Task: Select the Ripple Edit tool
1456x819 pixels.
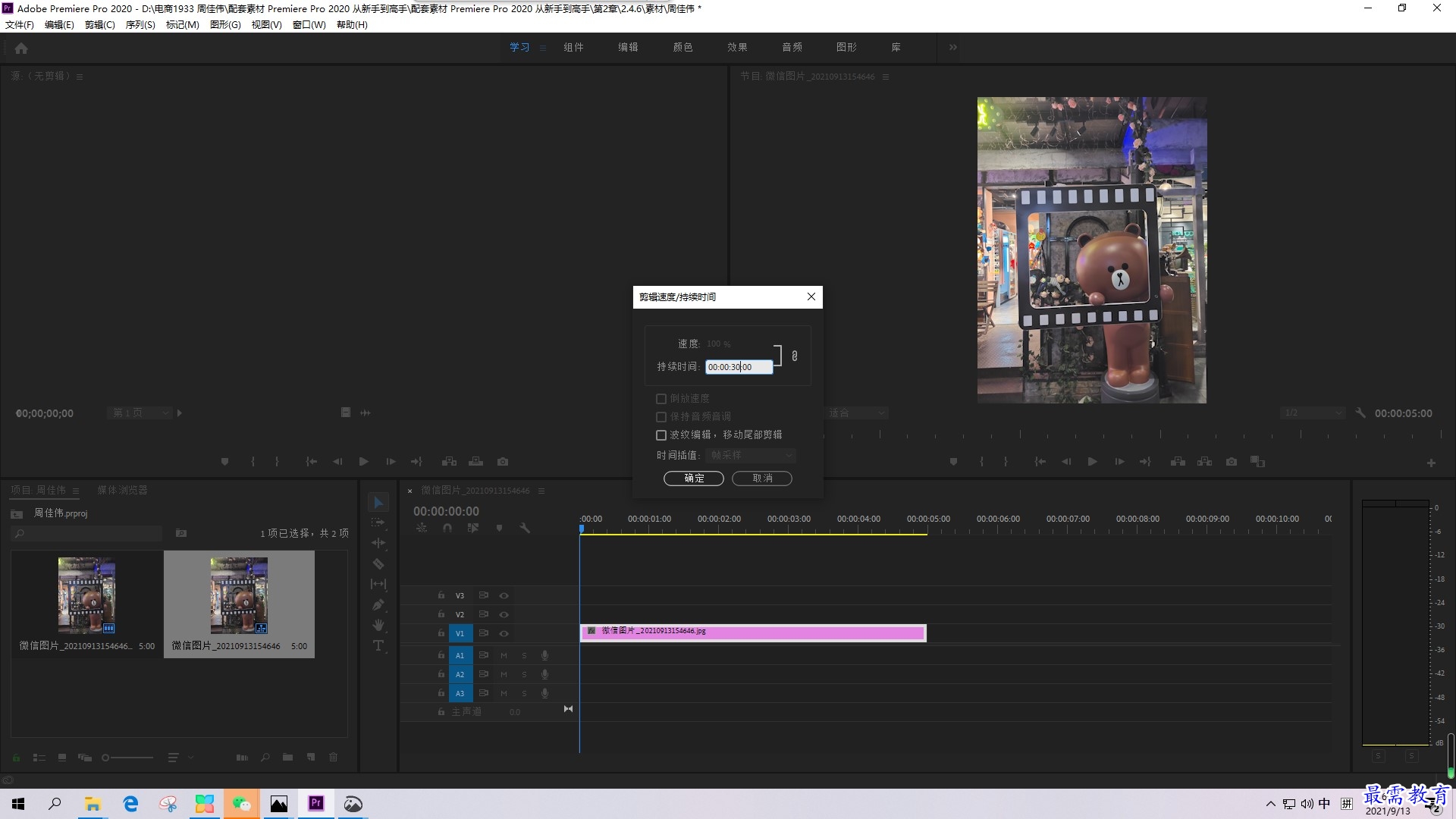Action: pos(378,543)
